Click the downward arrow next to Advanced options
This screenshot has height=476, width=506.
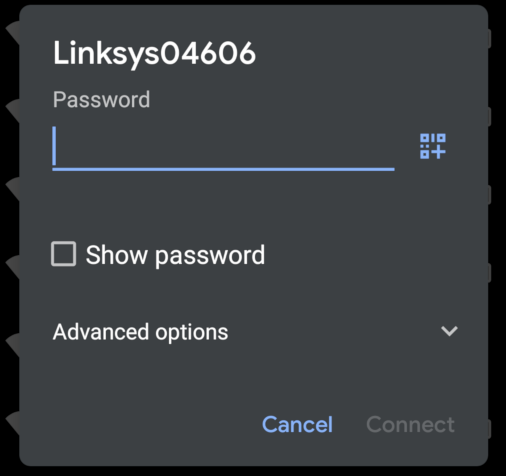point(449,331)
